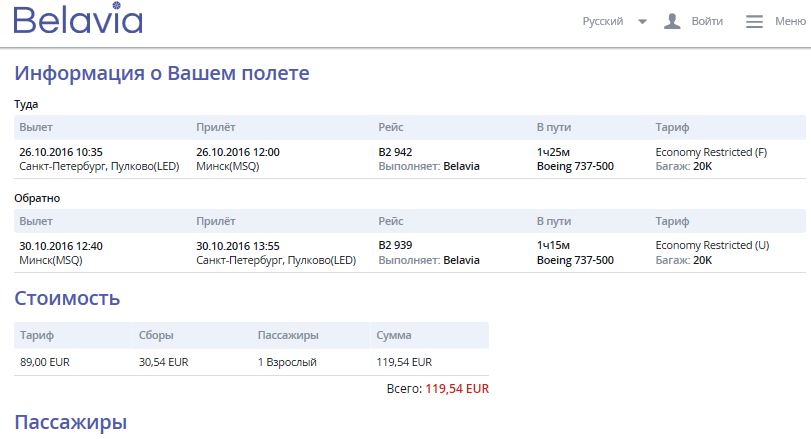Click Economy Restricted (U) tariff text
Image resolution: width=811 pixels, height=439 pixels.
(711, 245)
